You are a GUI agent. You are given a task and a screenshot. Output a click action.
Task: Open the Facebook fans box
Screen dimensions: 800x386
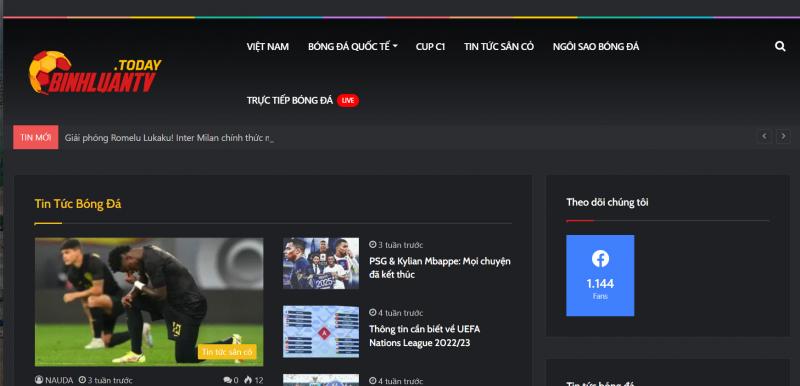[x=600, y=275]
